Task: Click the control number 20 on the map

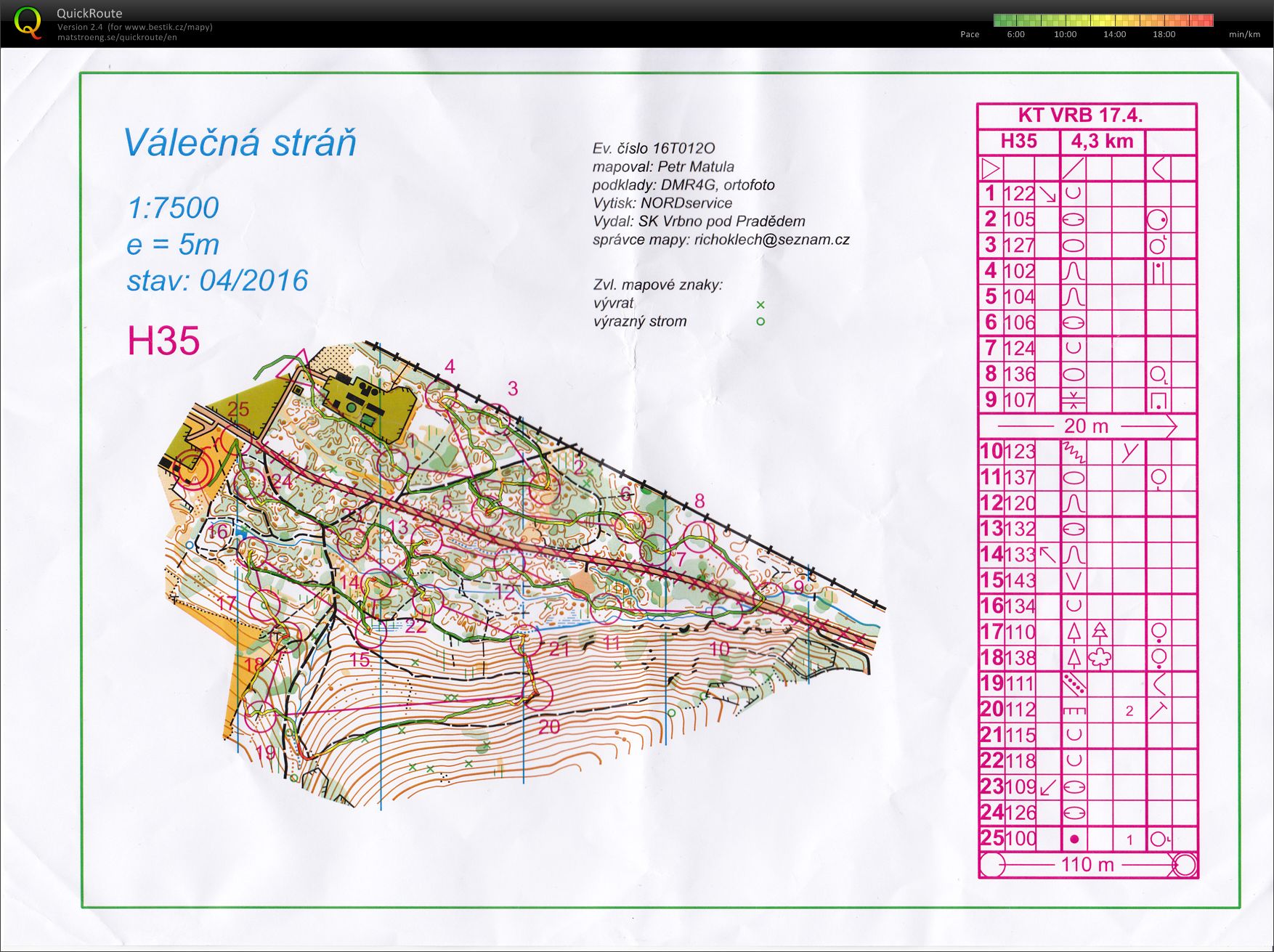Action: [550, 726]
